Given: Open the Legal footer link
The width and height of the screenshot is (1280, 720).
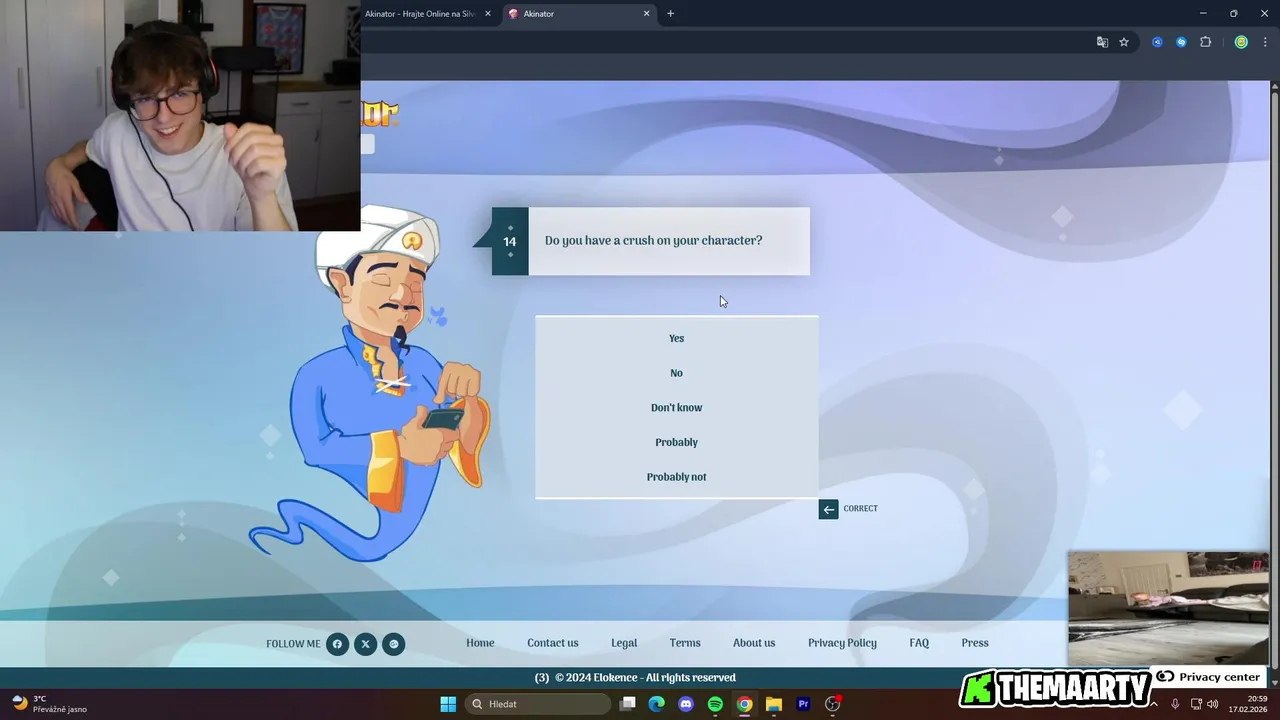Looking at the screenshot, I should [x=624, y=643].
